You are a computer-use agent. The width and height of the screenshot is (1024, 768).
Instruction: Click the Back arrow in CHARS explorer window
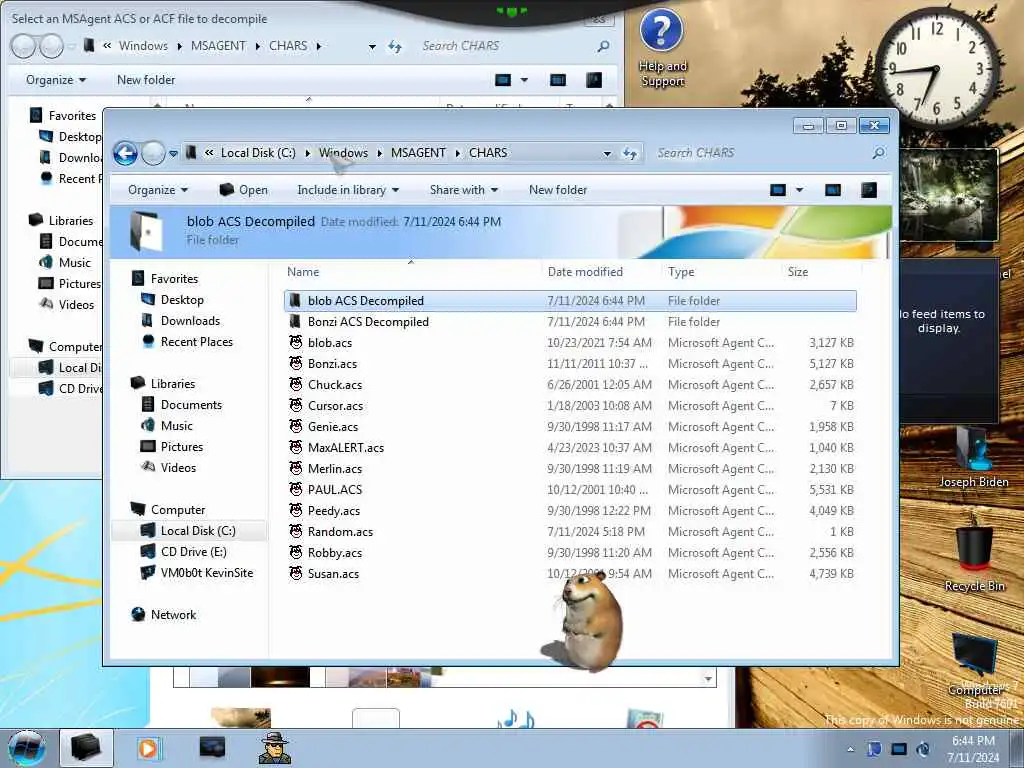tap(125, 153)
